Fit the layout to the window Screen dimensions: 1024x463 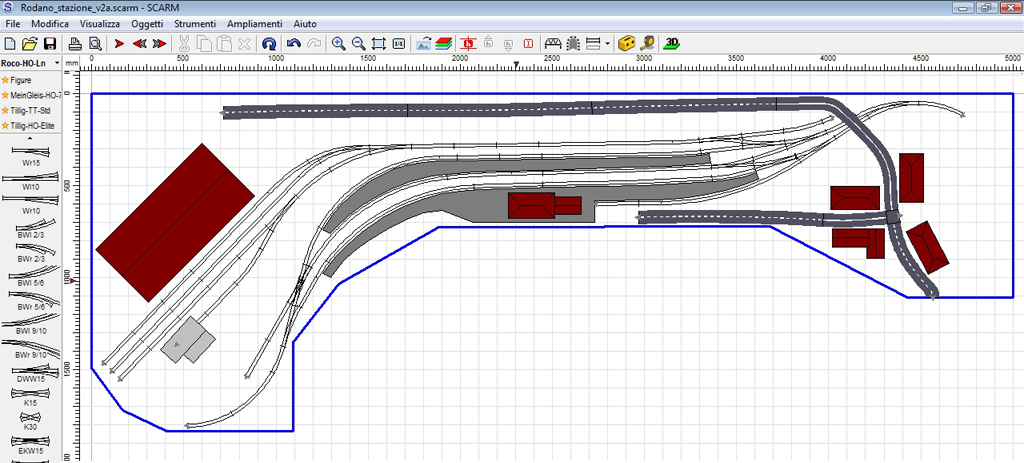[379, 44]
